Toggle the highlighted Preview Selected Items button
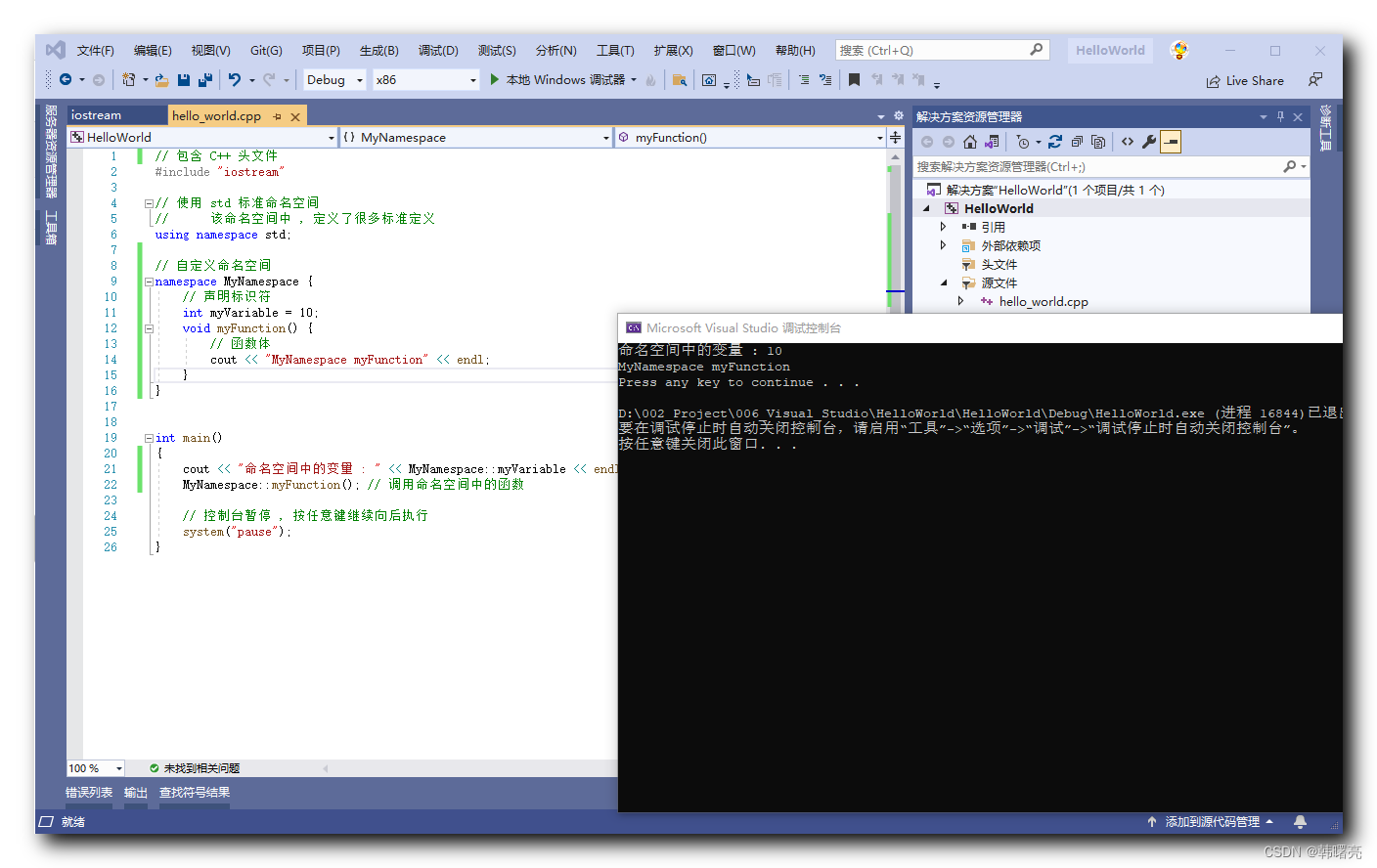The width and height of the screenshot is (1377, 868). point(1171,142)
